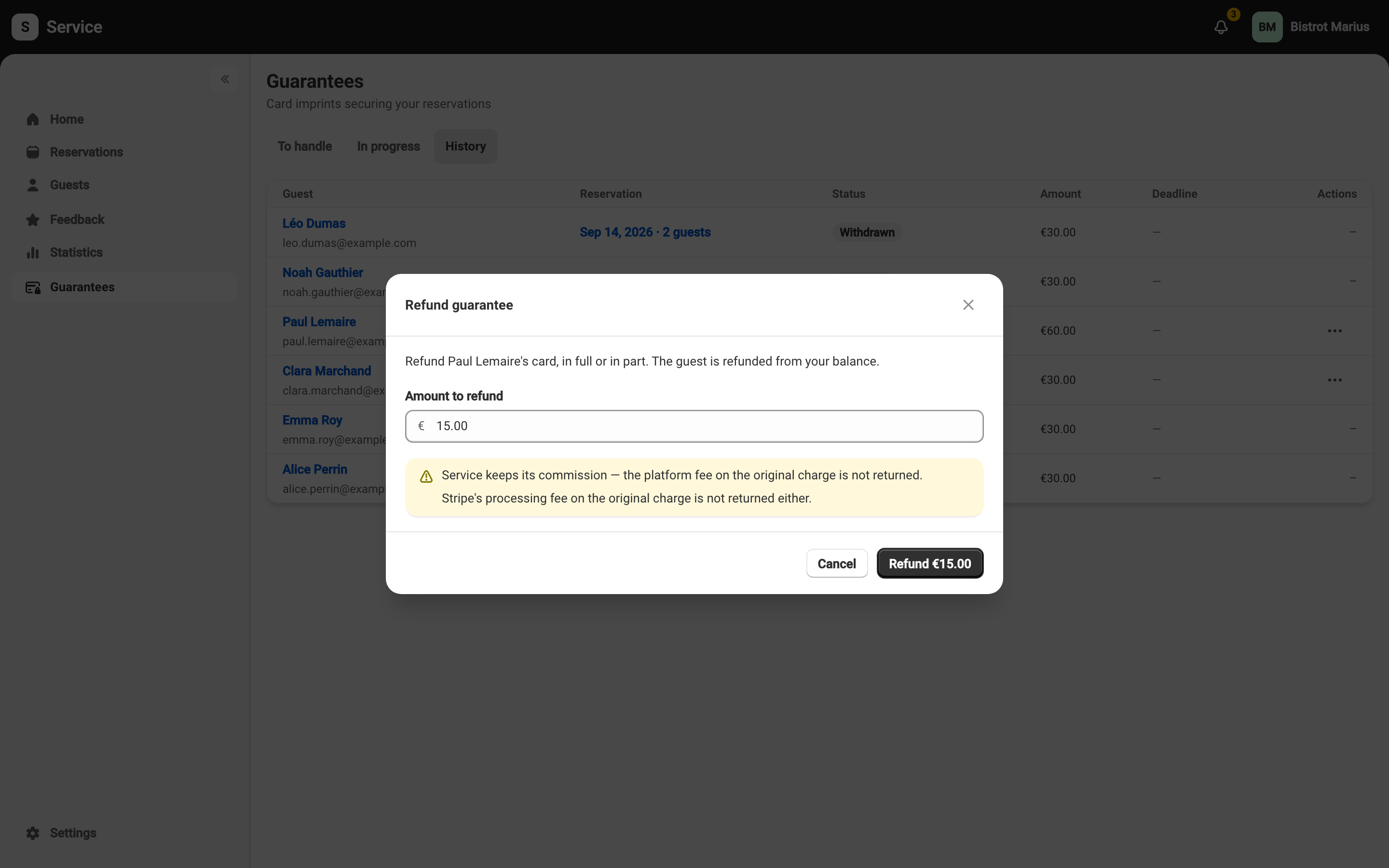
Task: Open actions menu for Paul Lemaire row
Action: [1335, 331]
